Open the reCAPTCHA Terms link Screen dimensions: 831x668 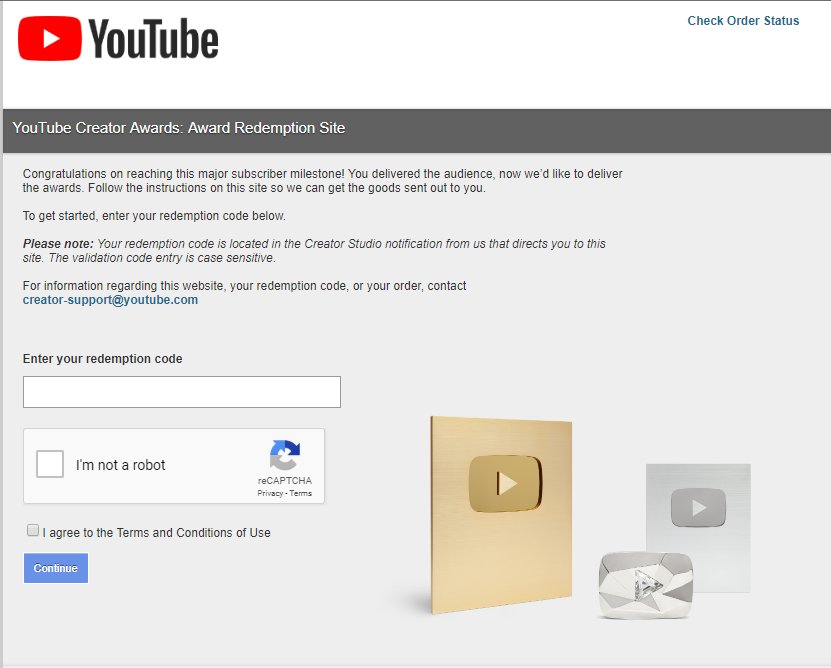click(300, 494)
